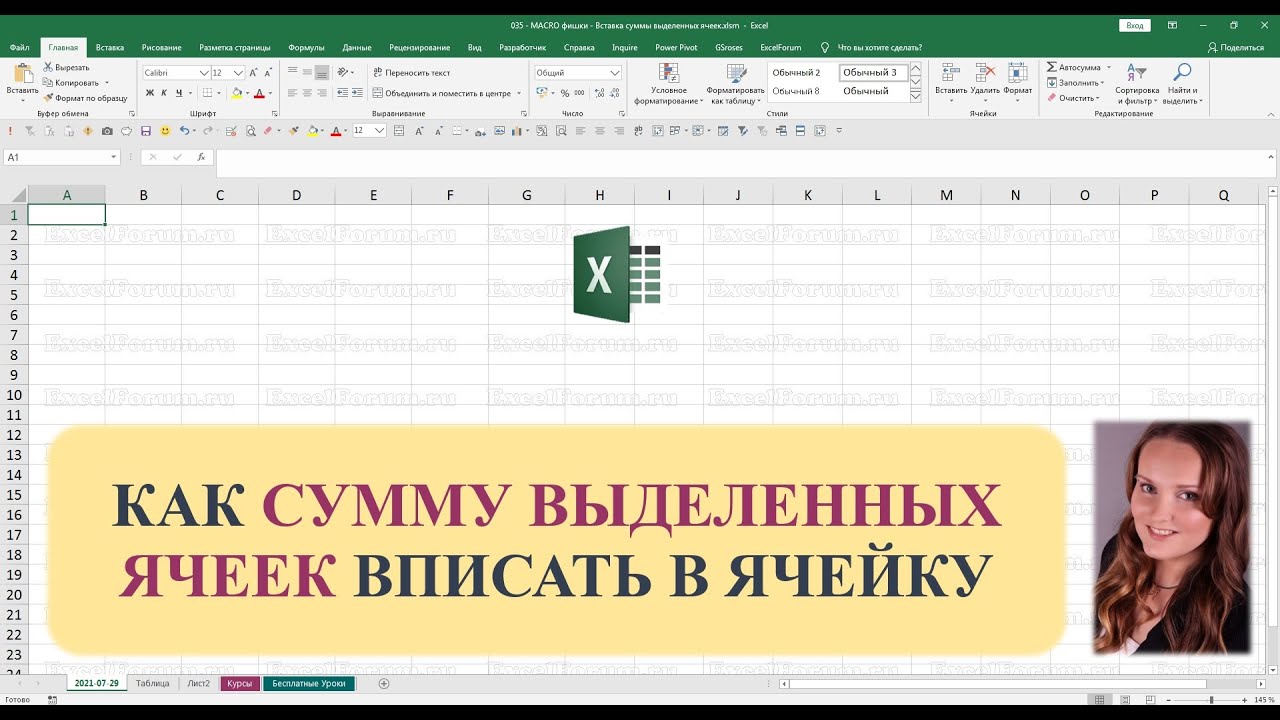Open Найти и выделить magnifier icon
Screen dimensions: 1280x720
click(1182, 72)
